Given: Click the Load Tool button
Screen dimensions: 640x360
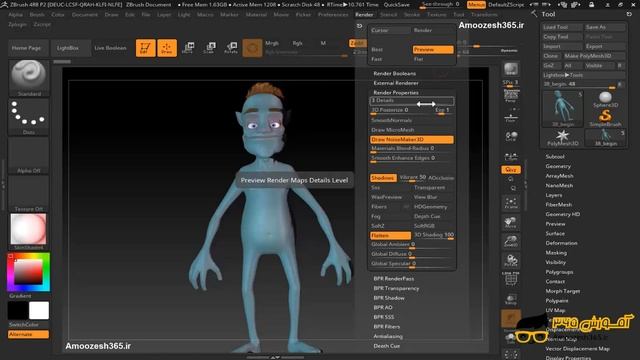Looking at the screenshot, I should click(562, 27).
